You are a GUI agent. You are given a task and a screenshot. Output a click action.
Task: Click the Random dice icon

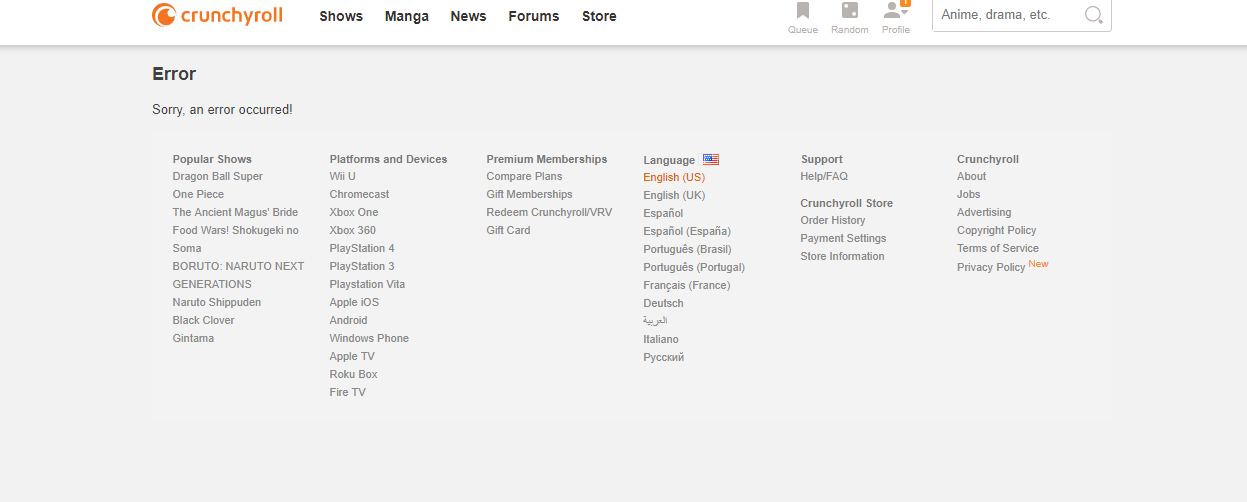coord(850,11)
